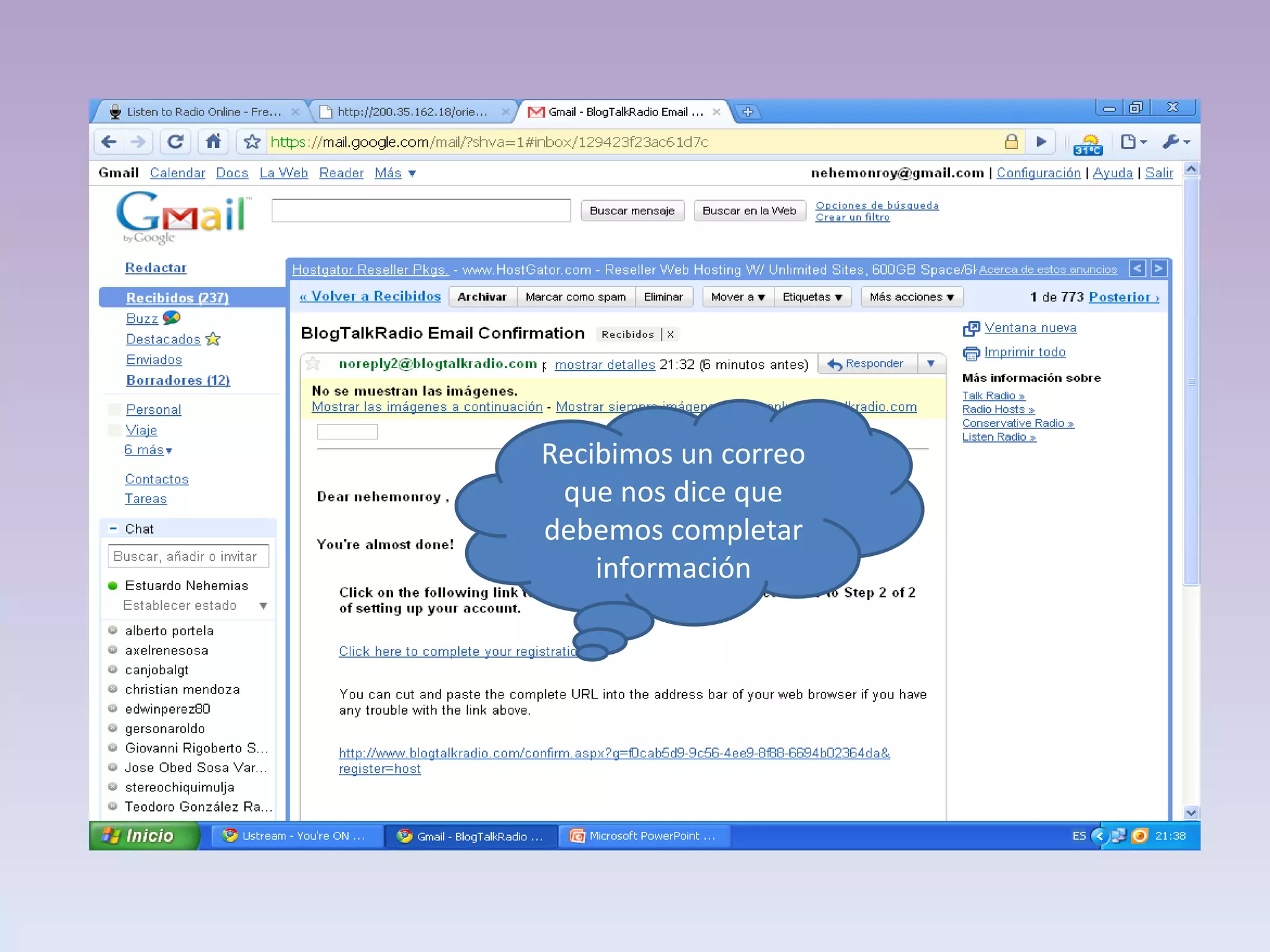The width and height of the screenshot is (1270, 952).
Task: Open the browser page menu icon
Action: pos(1134,142)
